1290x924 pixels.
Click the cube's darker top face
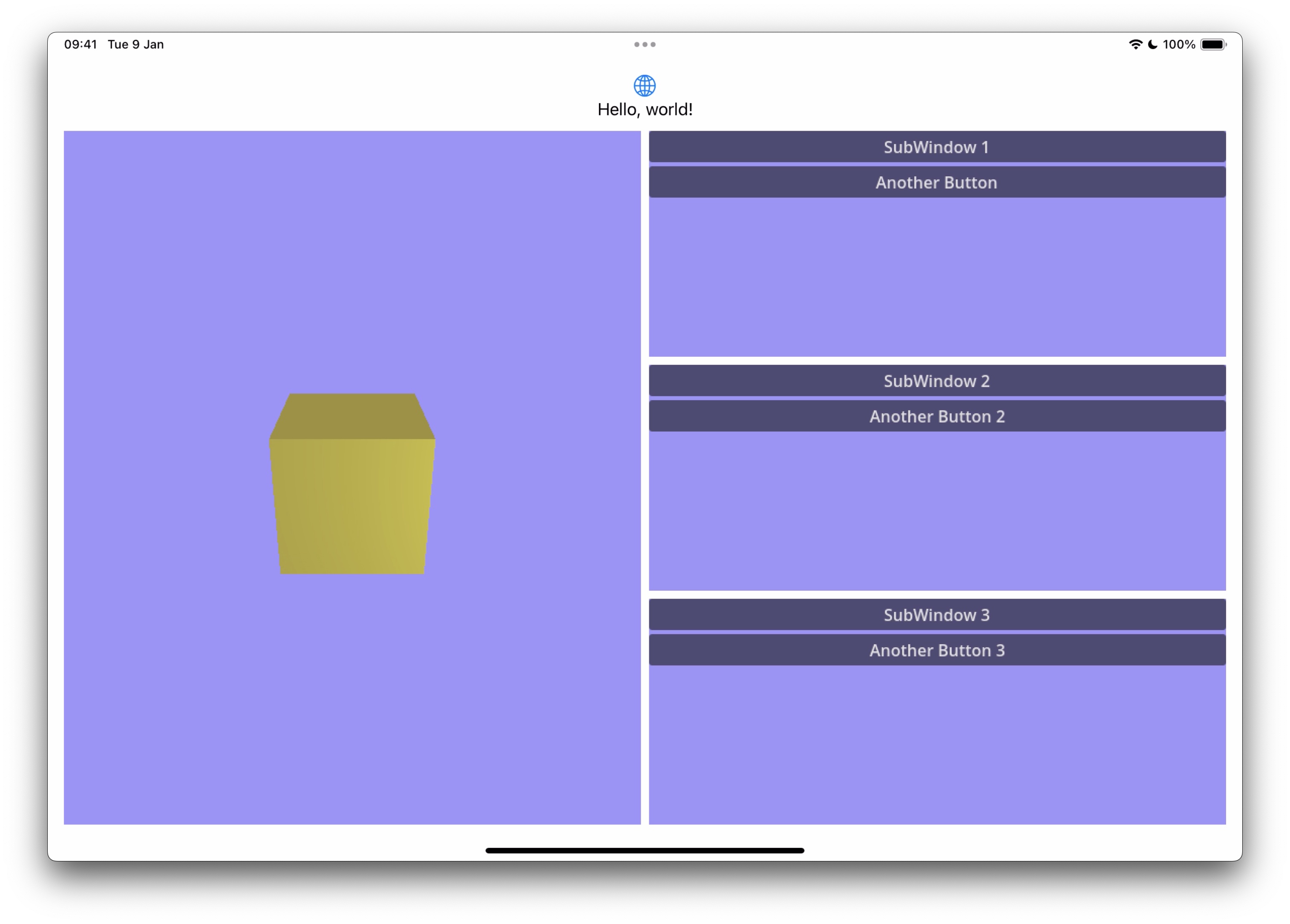[352, 416]
